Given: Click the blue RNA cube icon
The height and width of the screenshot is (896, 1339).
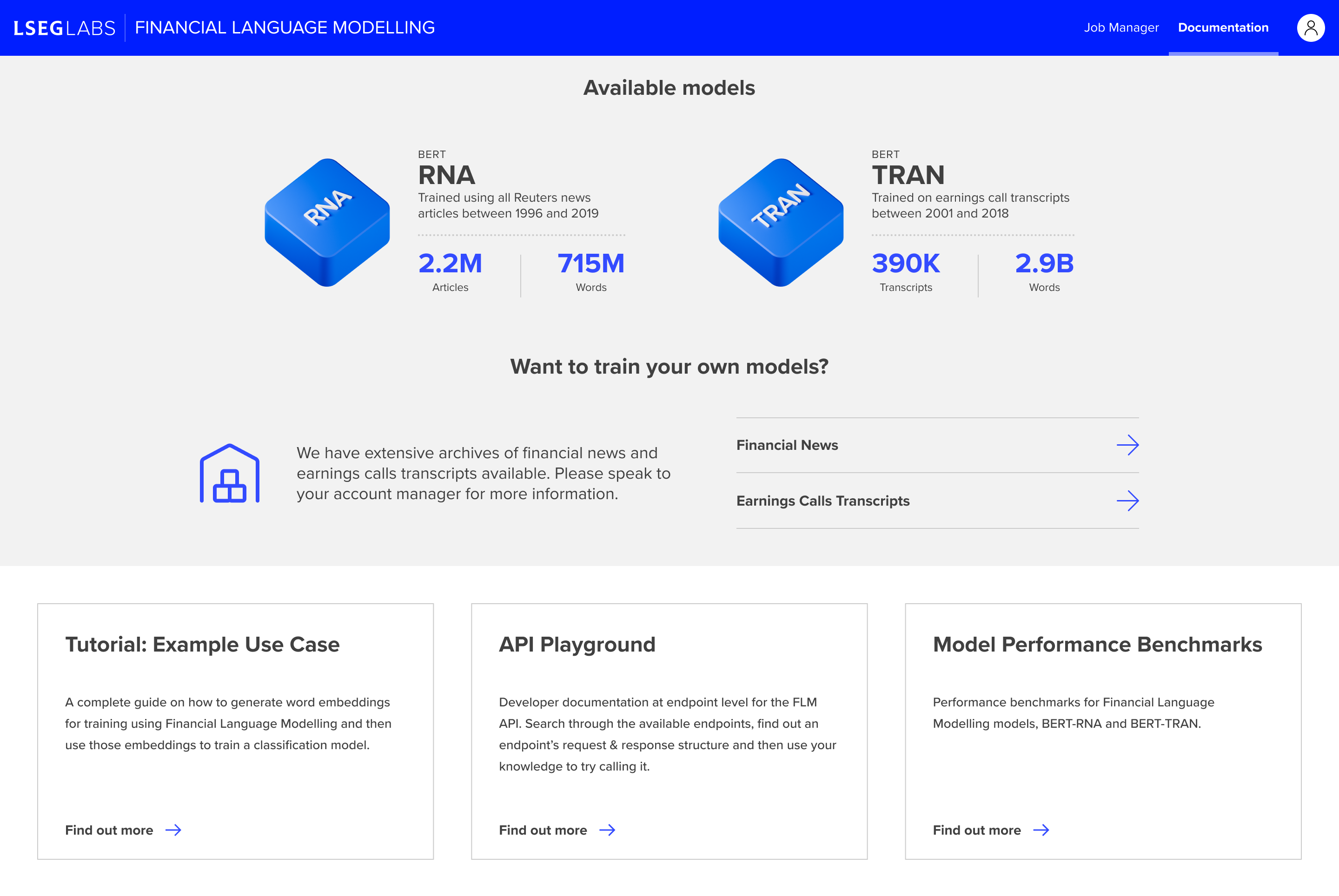Looking at the screenshot, I should click(327, 222).
